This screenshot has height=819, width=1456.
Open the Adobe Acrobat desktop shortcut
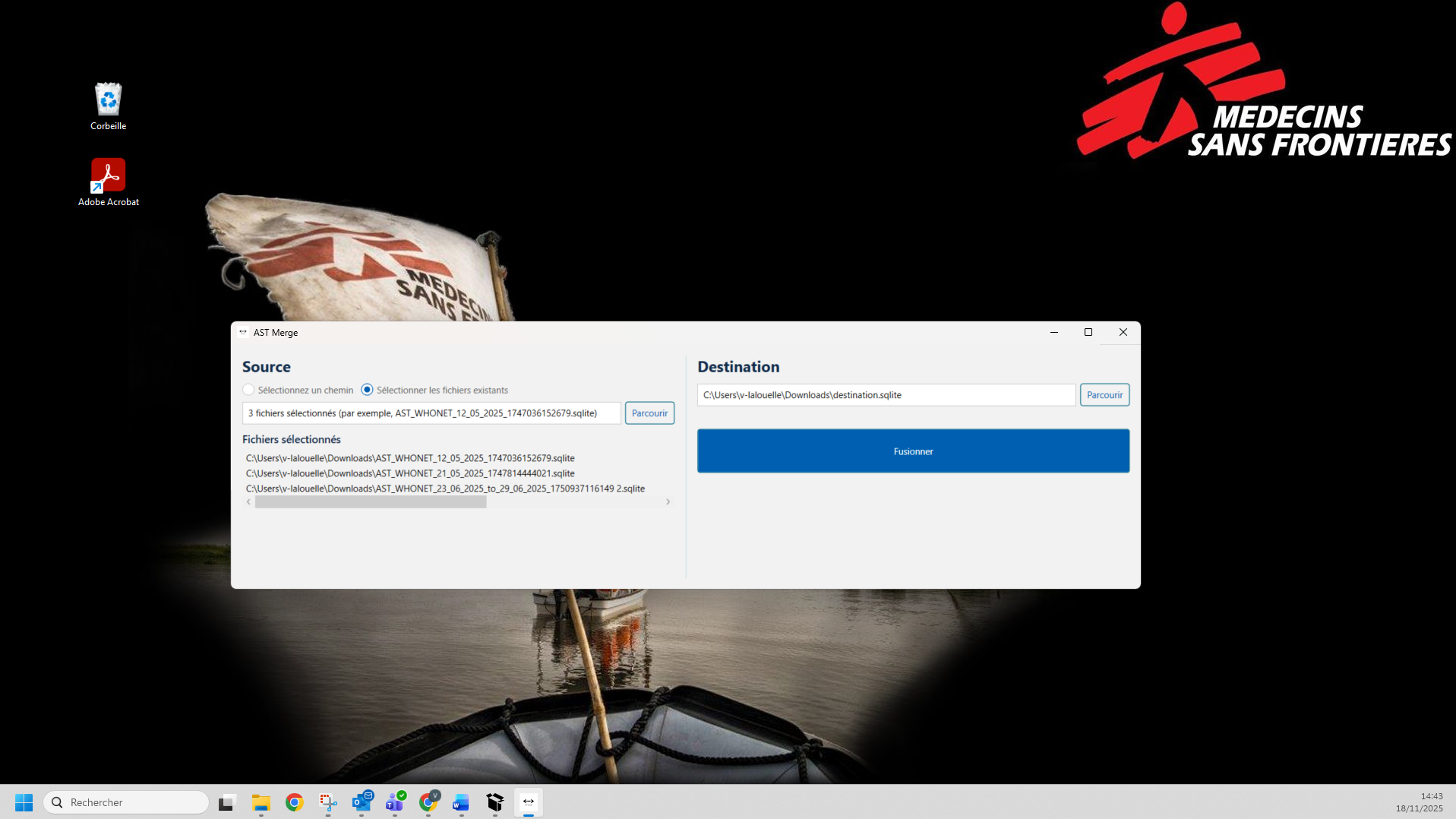pyautogui.click(x=109, y=182)
